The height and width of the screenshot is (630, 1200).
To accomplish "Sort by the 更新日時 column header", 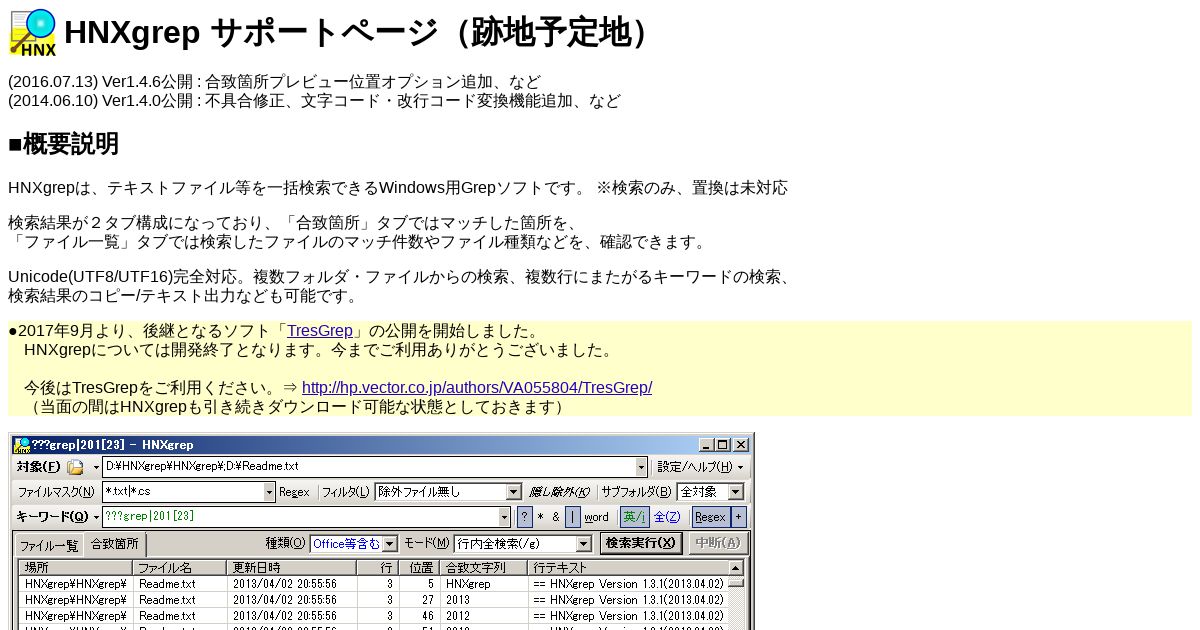I will click(291, 568).
